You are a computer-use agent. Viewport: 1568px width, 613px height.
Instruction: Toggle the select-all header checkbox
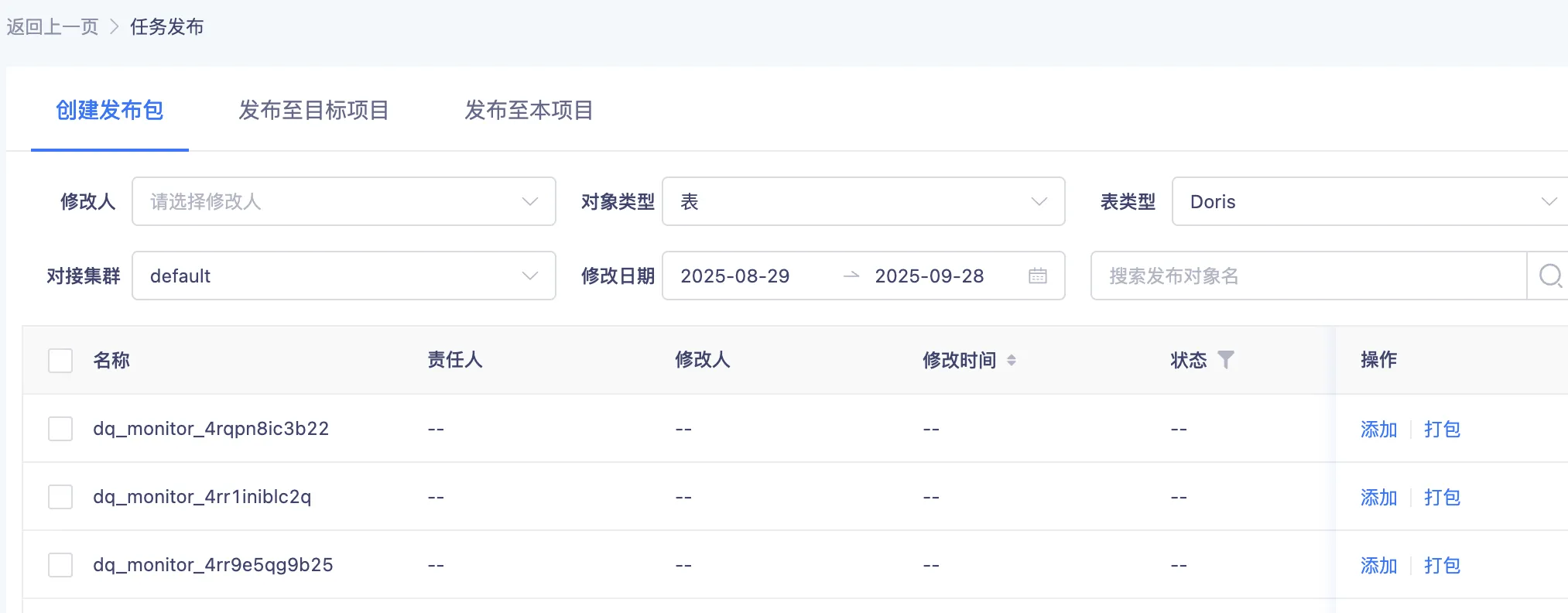[60, 360]
